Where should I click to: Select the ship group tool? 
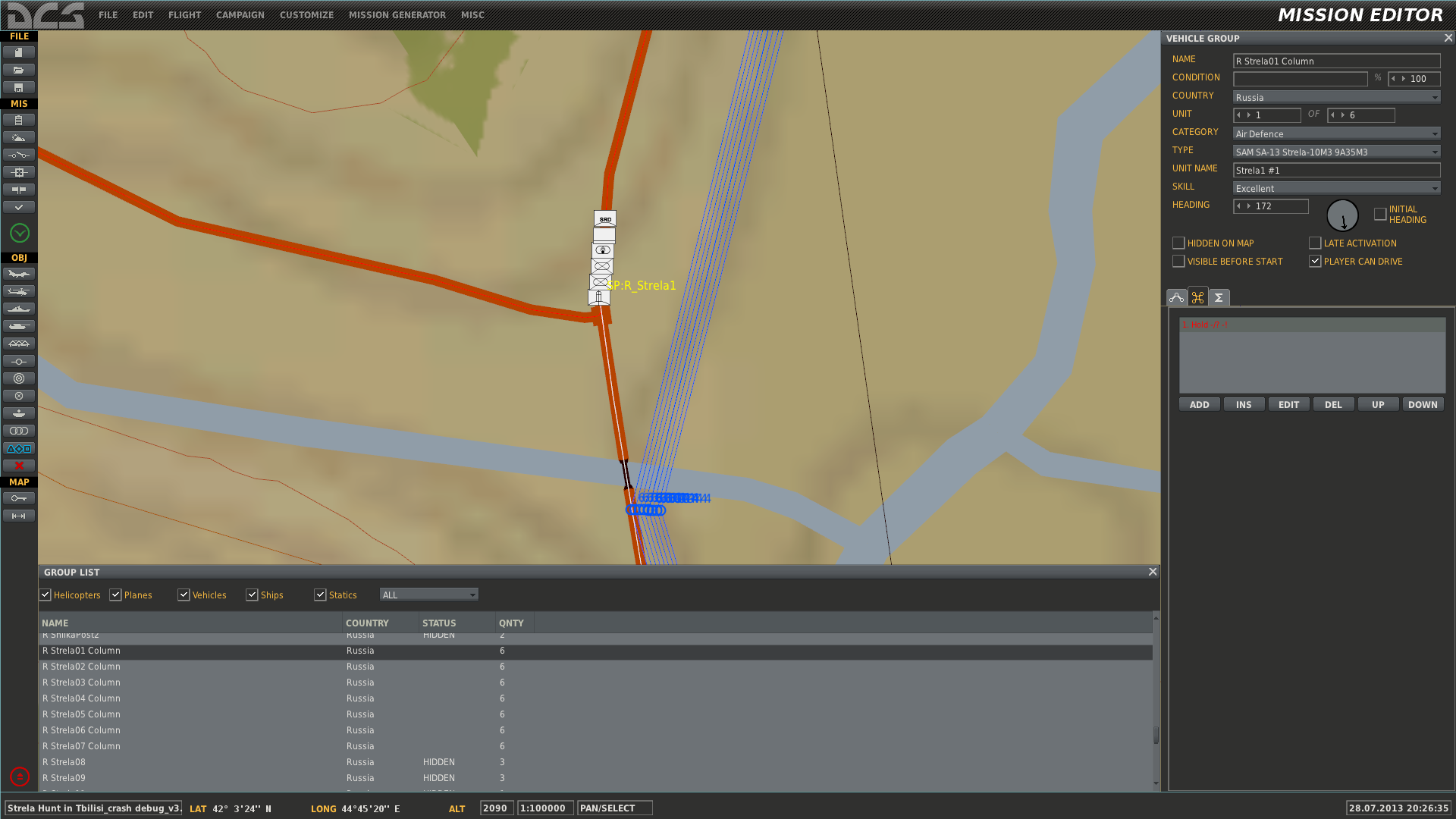coord(19,309)
